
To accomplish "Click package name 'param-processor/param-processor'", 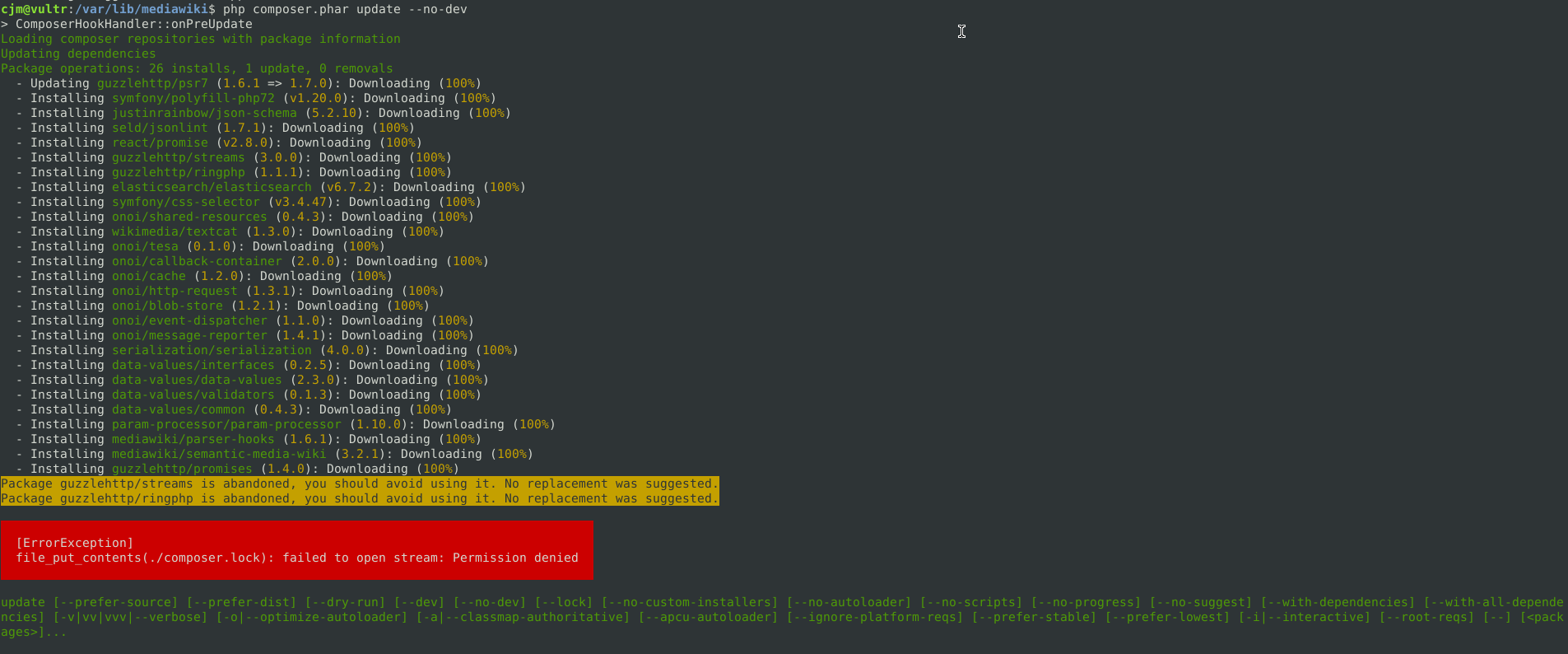I will pos(226,424).
